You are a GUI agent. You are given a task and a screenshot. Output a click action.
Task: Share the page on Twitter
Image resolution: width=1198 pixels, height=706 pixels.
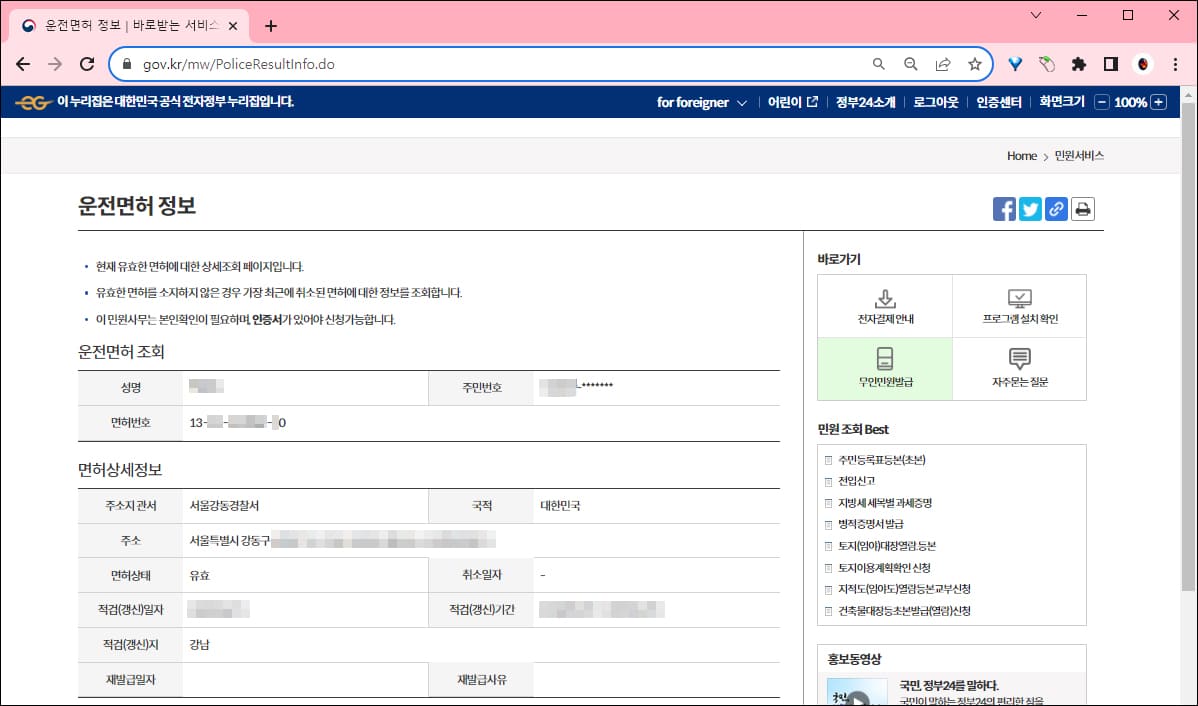click(x=1030, y=209)
